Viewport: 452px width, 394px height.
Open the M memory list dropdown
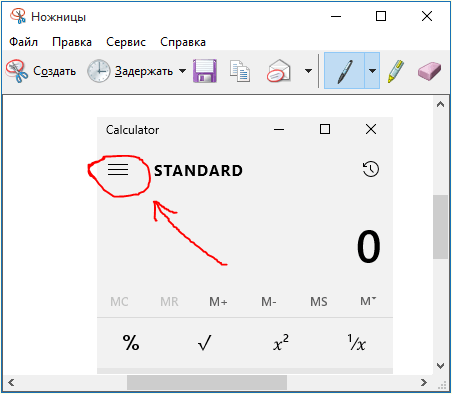coord(368,301)
